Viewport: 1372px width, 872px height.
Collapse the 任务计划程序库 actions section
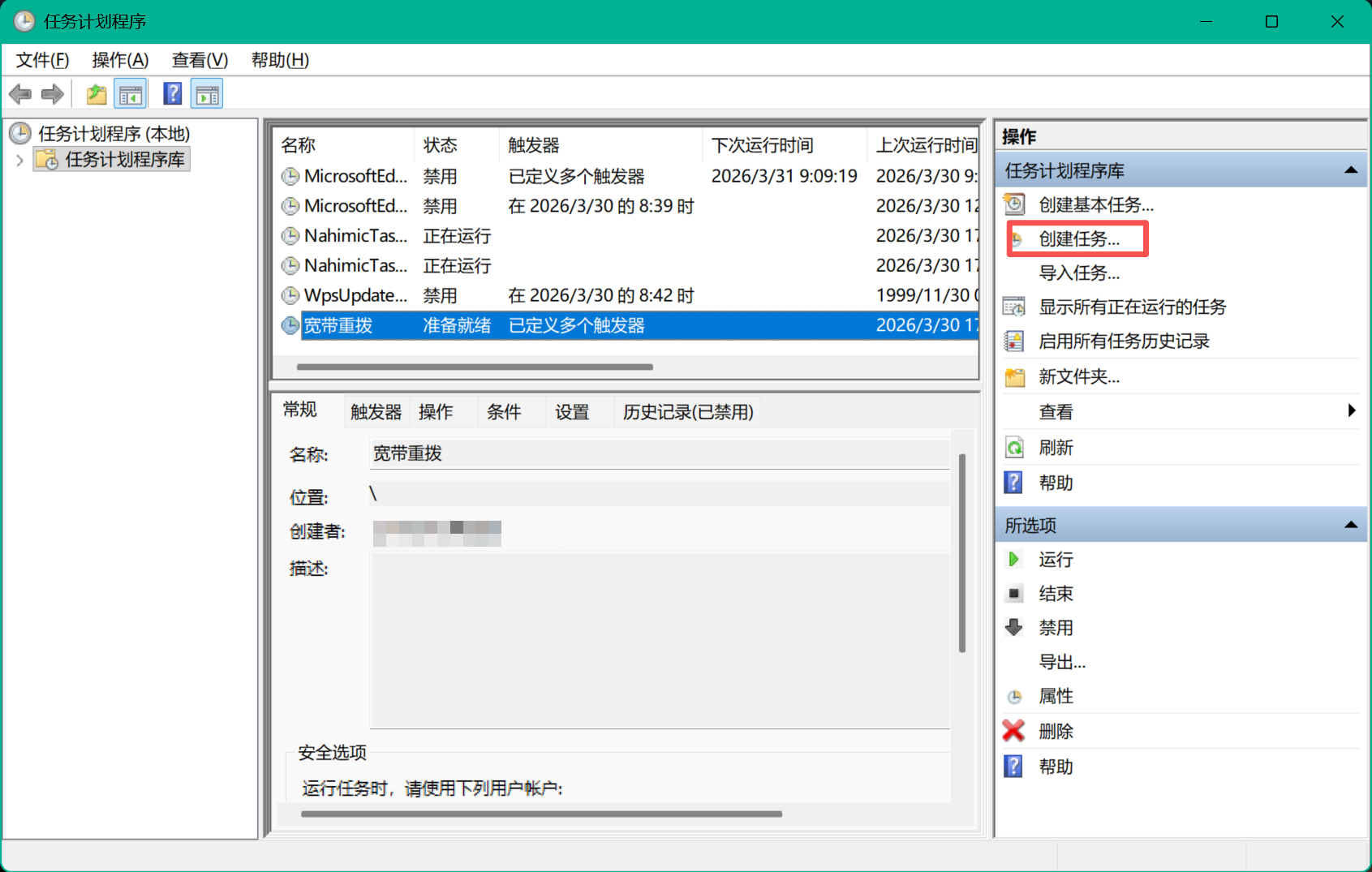[1351, 170]
